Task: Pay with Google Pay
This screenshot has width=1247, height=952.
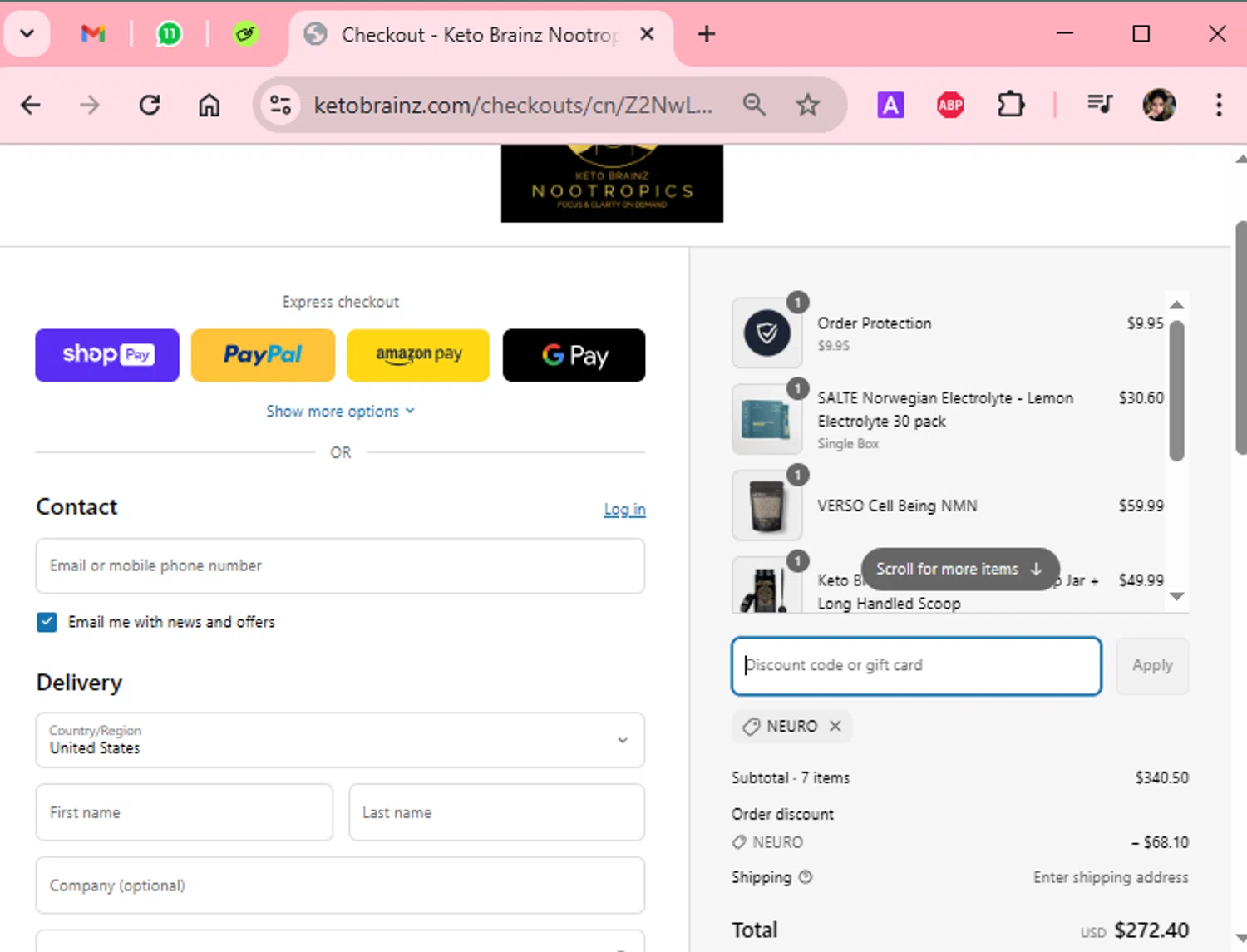Action: coord(574,355)
